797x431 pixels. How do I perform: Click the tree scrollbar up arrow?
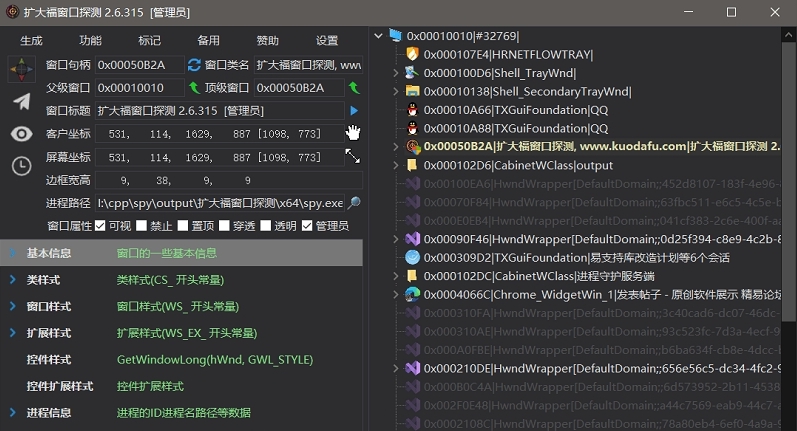click(x=788, y=35)
